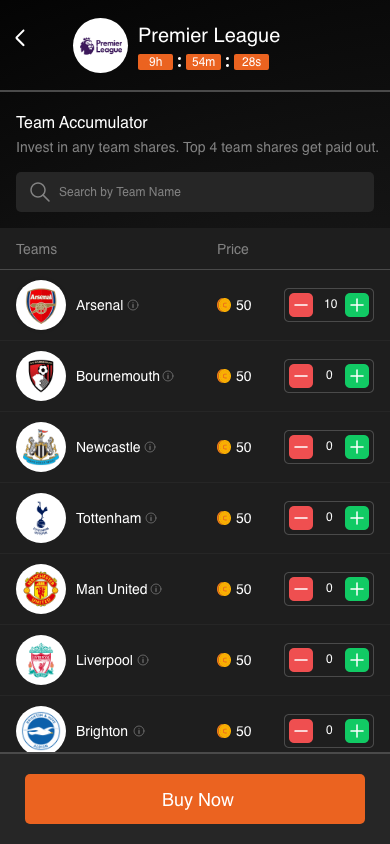
Task: Select the Tottenham club crest
Action: pyautogui.click(x=41, y=518)
